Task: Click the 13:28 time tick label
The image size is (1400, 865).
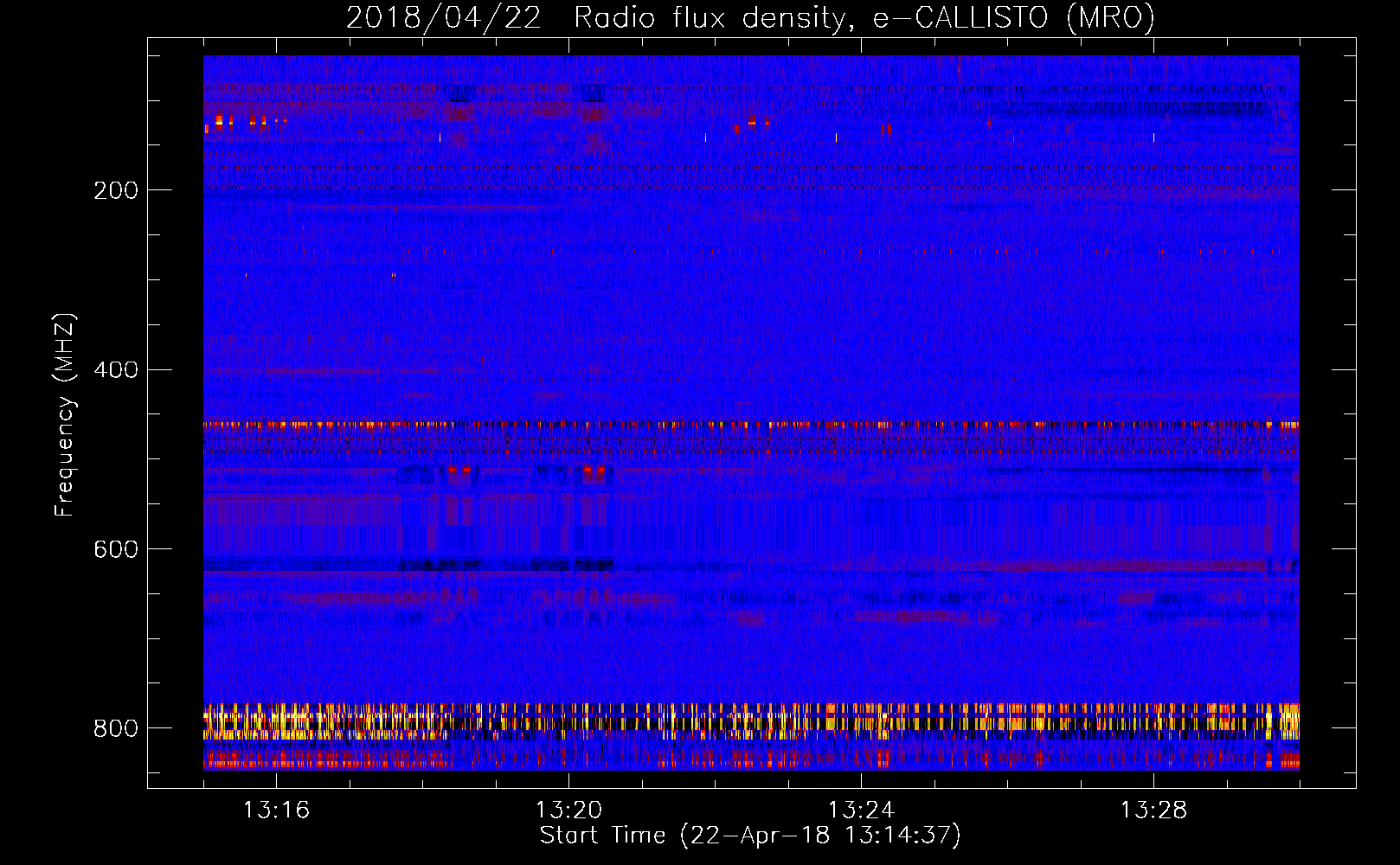Action: coord(1153,811)
